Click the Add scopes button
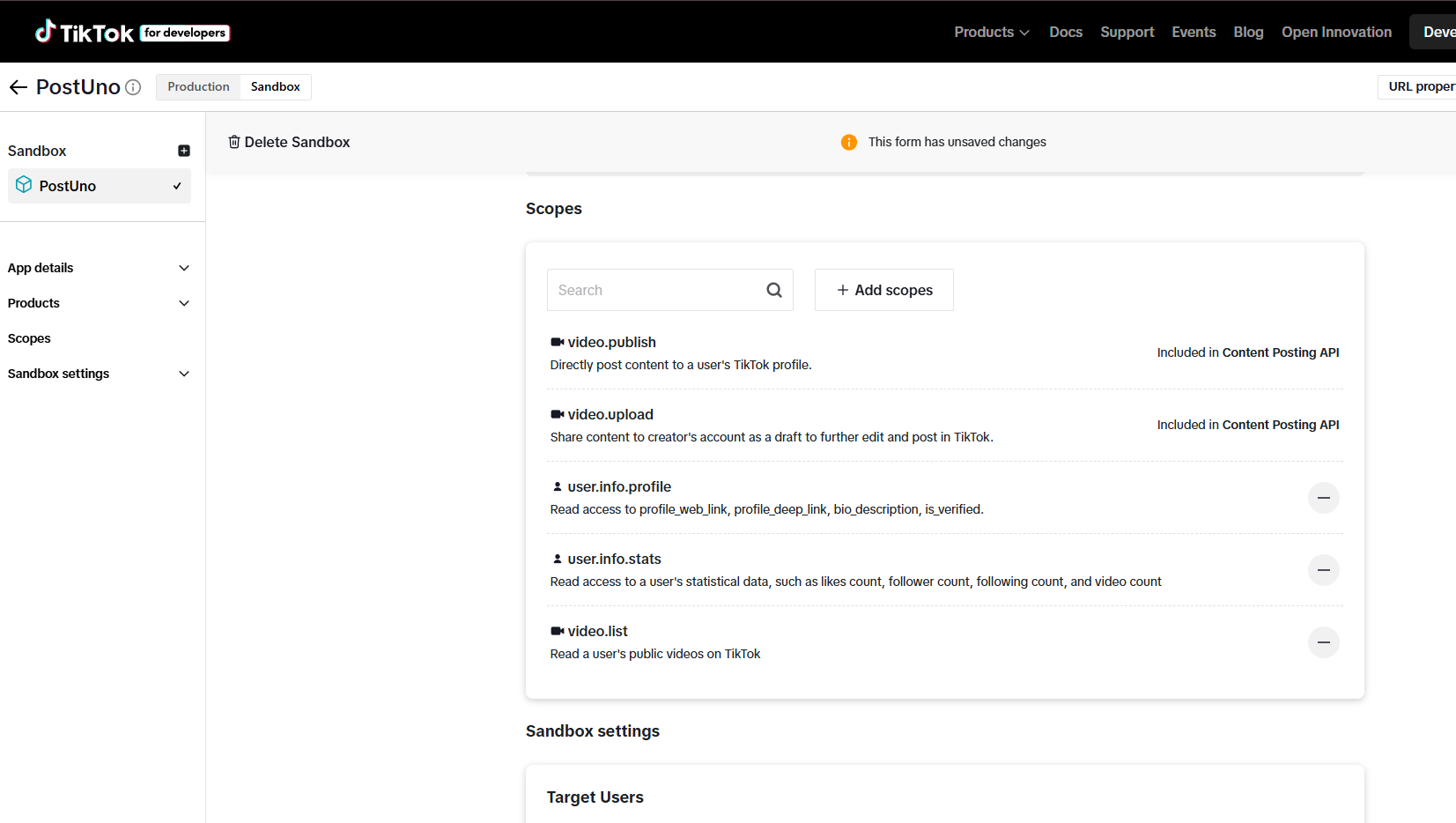1456x823 pixels. [x=883, y=290]
